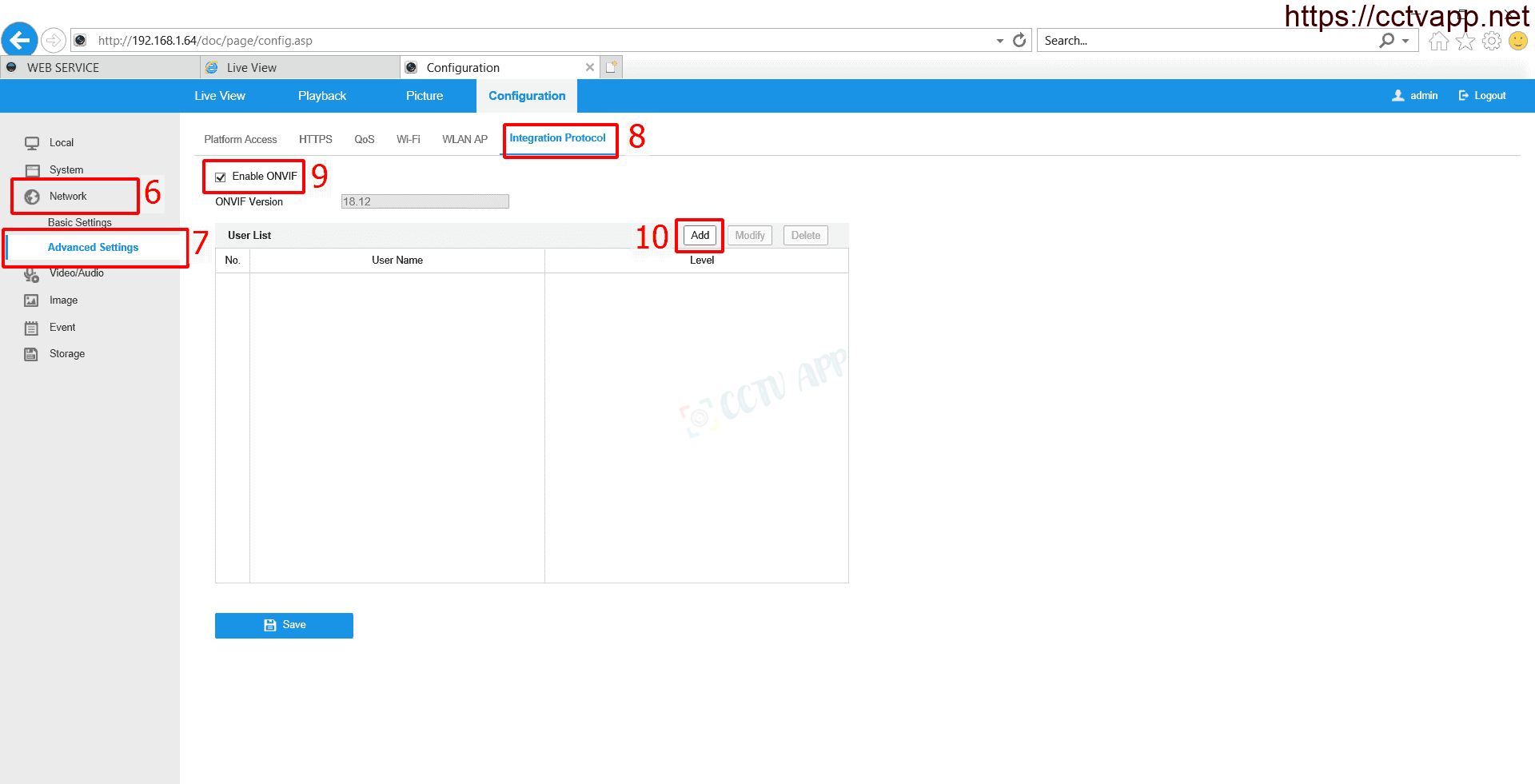Image resolution: width=1535 pixels, height=784 pixels.
Task: Click the Network globe icon
Action: point(32,197)
